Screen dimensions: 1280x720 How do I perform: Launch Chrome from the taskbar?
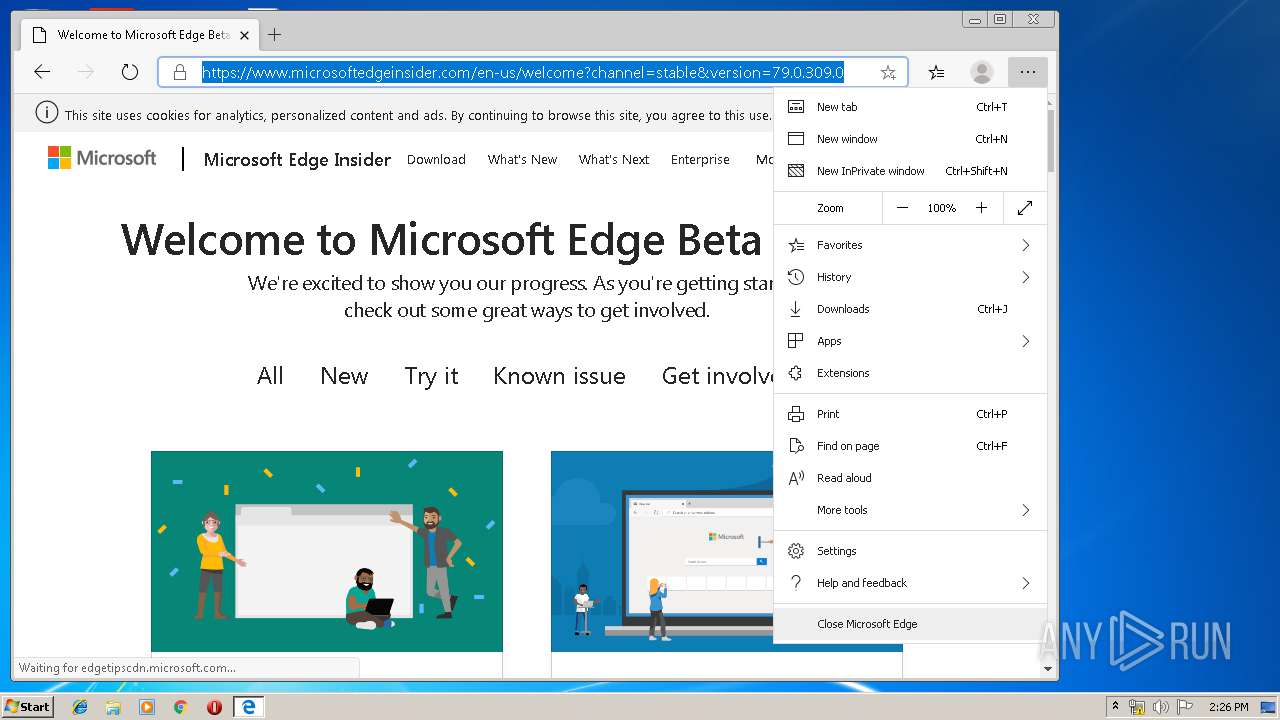(x=180, y=707)
